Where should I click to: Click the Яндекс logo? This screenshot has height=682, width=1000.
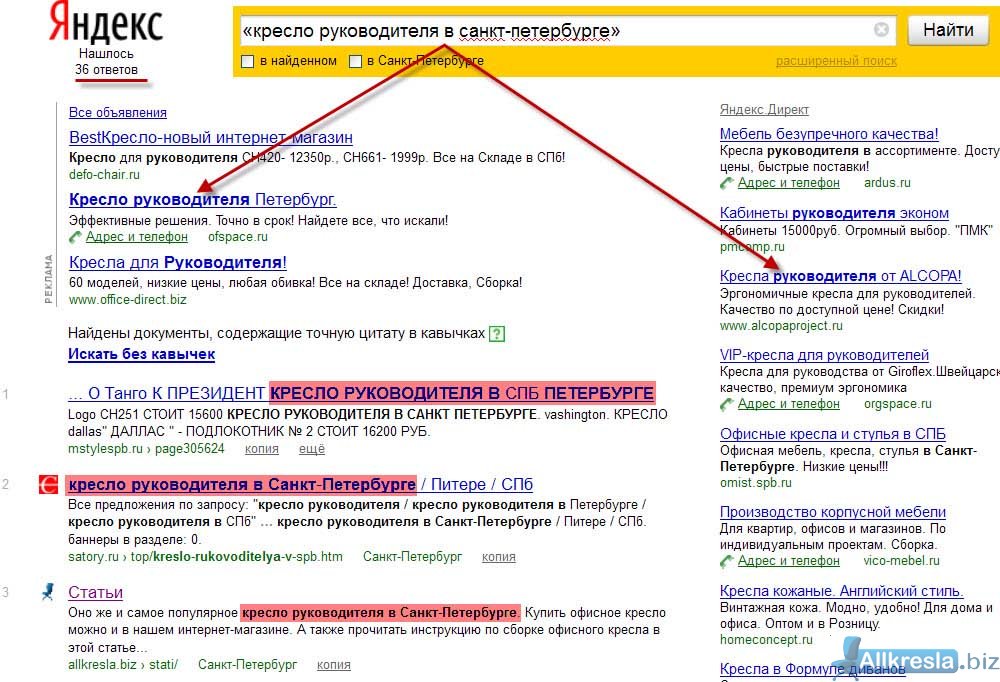(106, 23)
